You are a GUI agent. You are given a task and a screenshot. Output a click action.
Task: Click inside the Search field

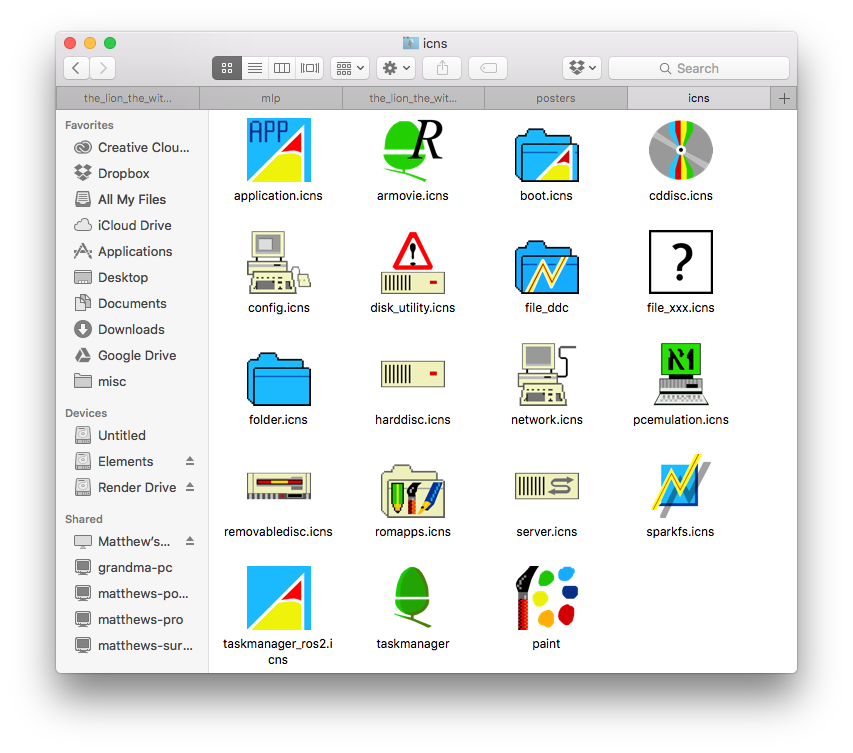pyautogui.click(x=698, y=68)
